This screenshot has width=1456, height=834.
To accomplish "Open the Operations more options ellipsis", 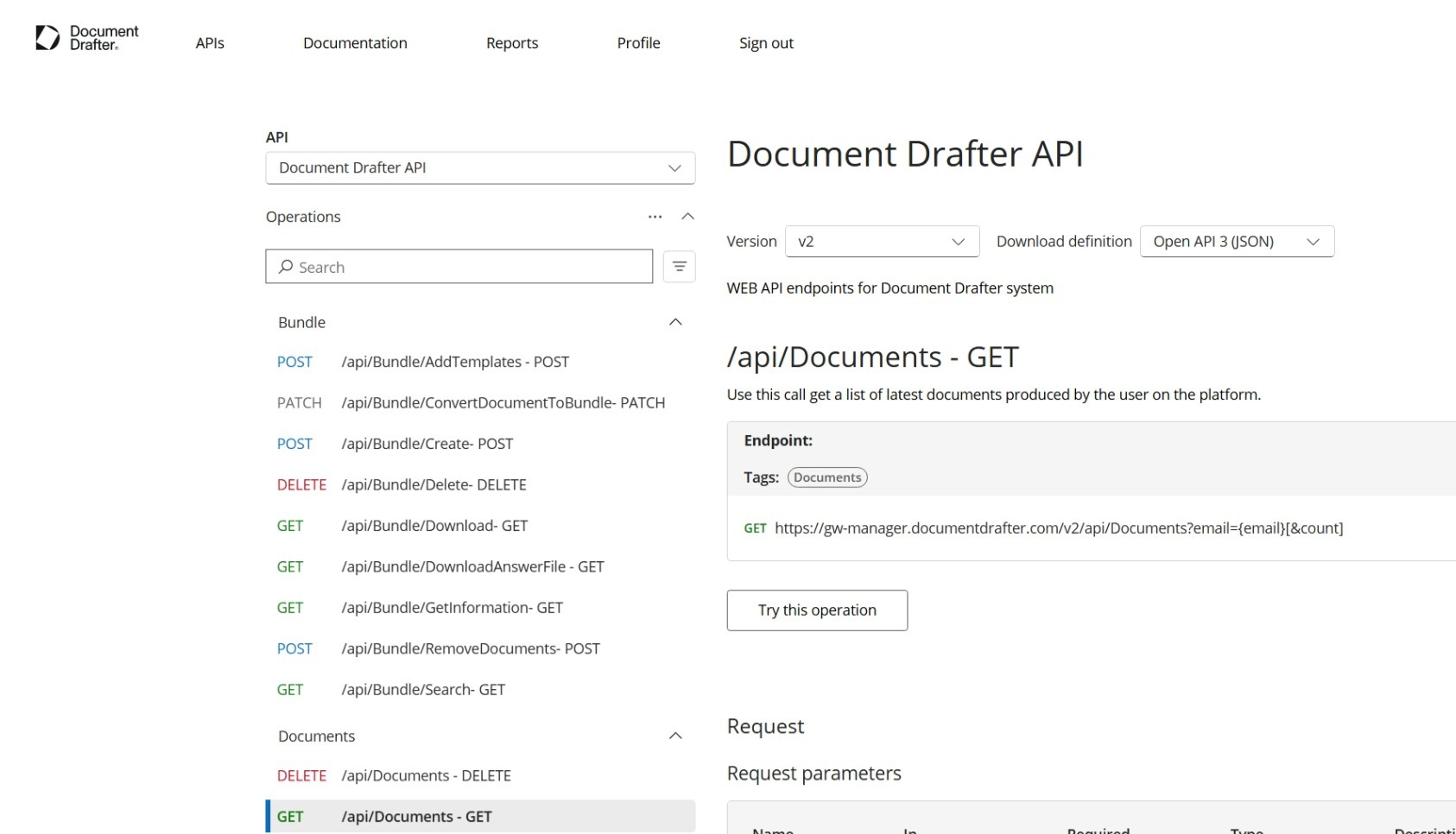I will (x=655, y=217).
